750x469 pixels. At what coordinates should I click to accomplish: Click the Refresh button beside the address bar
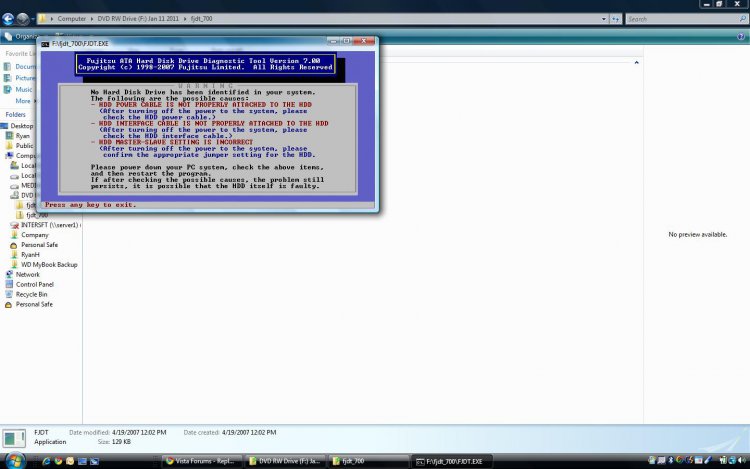(616, 19)
